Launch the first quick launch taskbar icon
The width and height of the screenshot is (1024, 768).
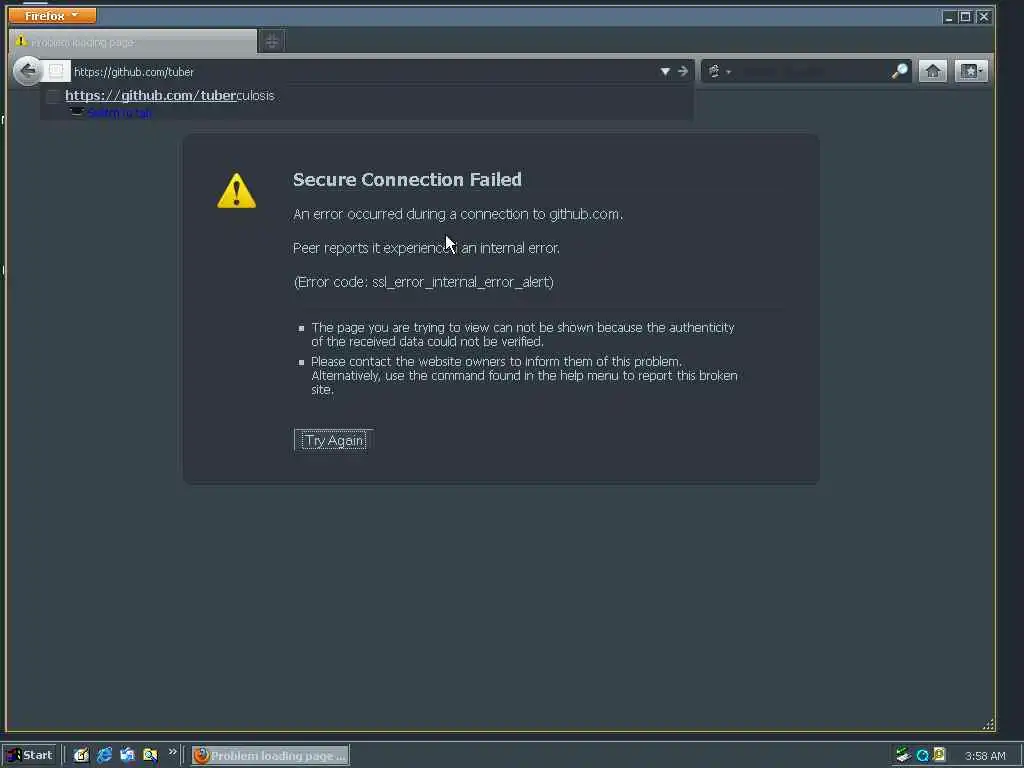(81, 755)
